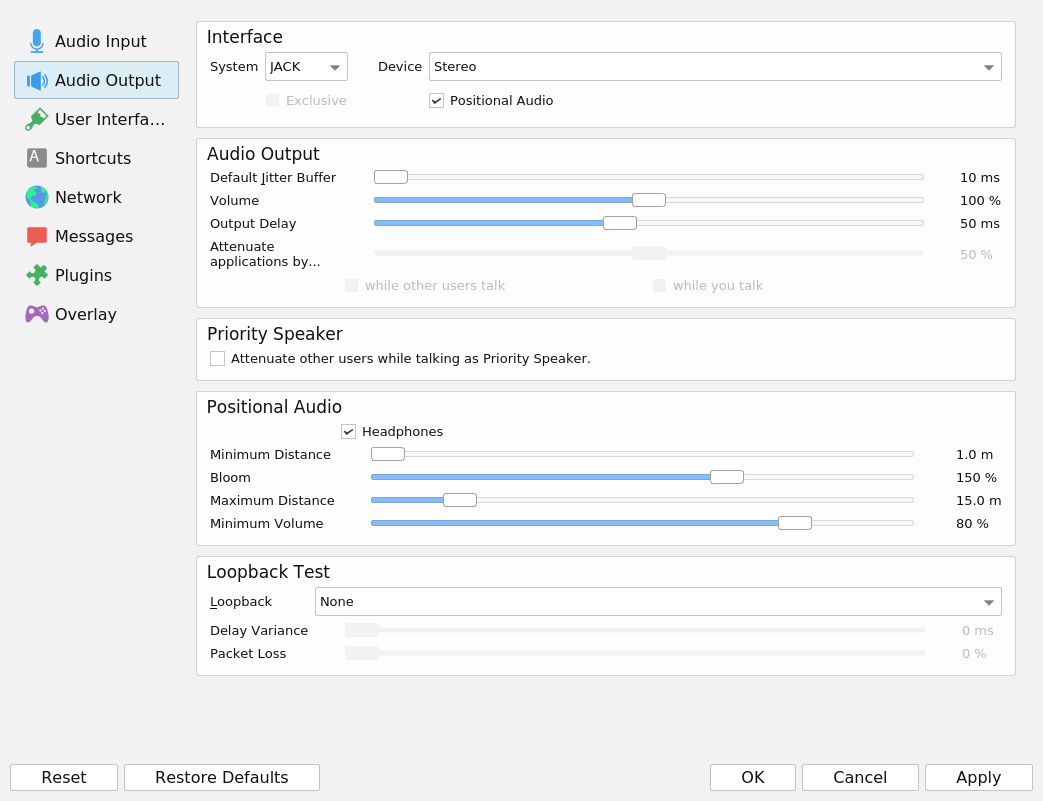
Task: Click the Apply button
Action: (x=978, y=778)
